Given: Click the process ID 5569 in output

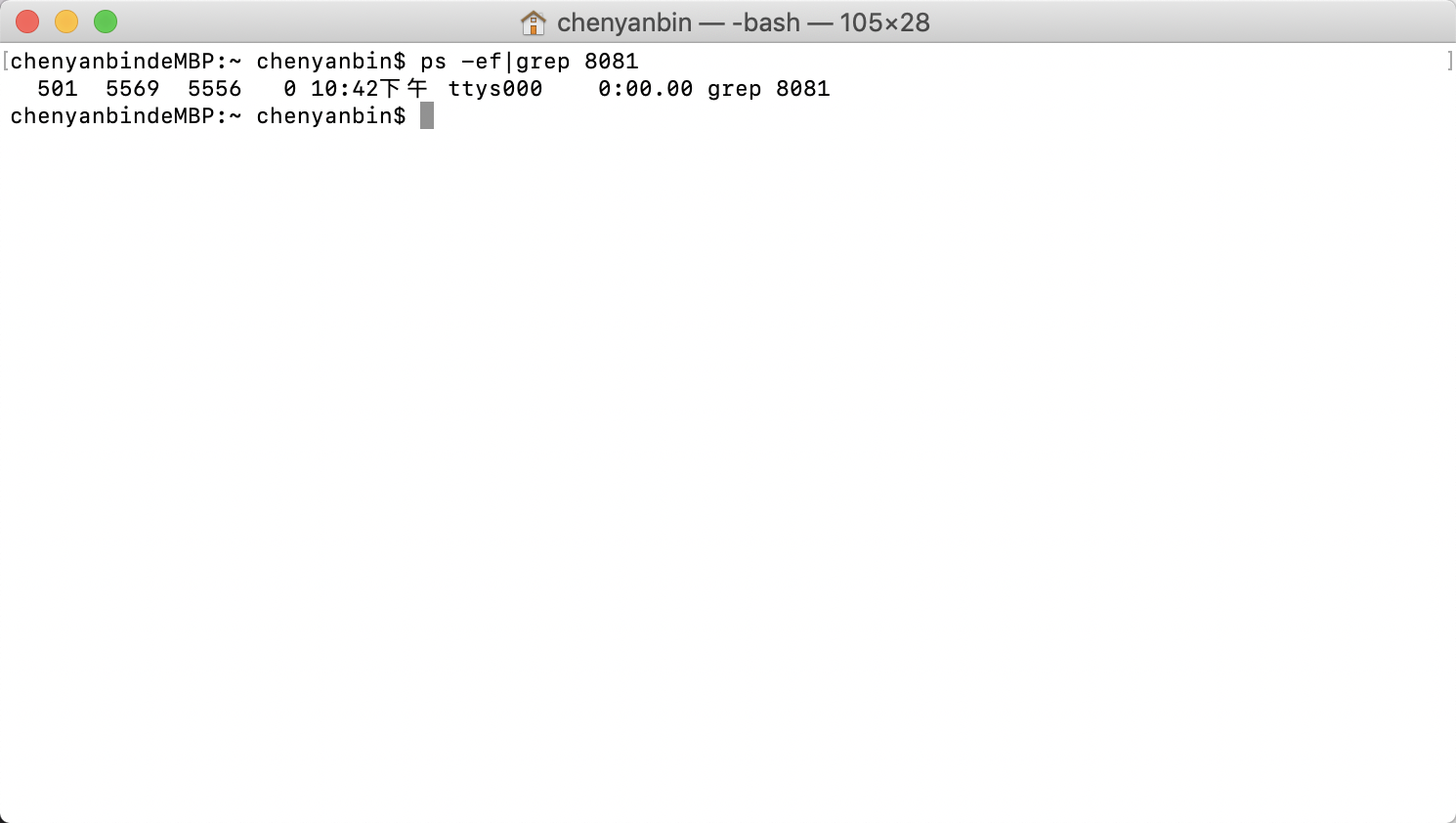Looking at the screenshot, I should (x=133, y=89).
